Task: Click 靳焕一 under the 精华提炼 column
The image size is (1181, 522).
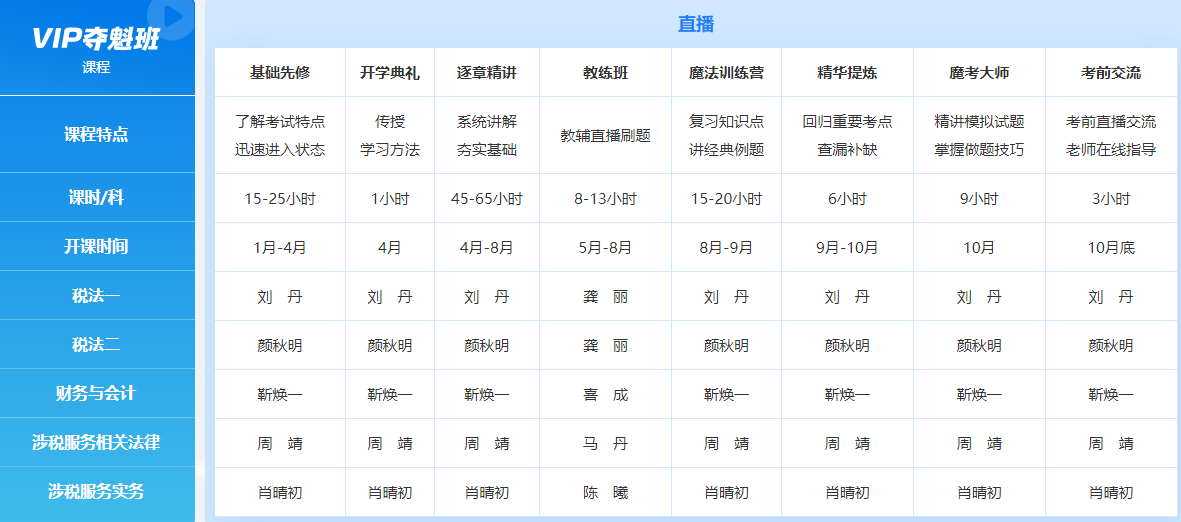Action: coord(847,395)
